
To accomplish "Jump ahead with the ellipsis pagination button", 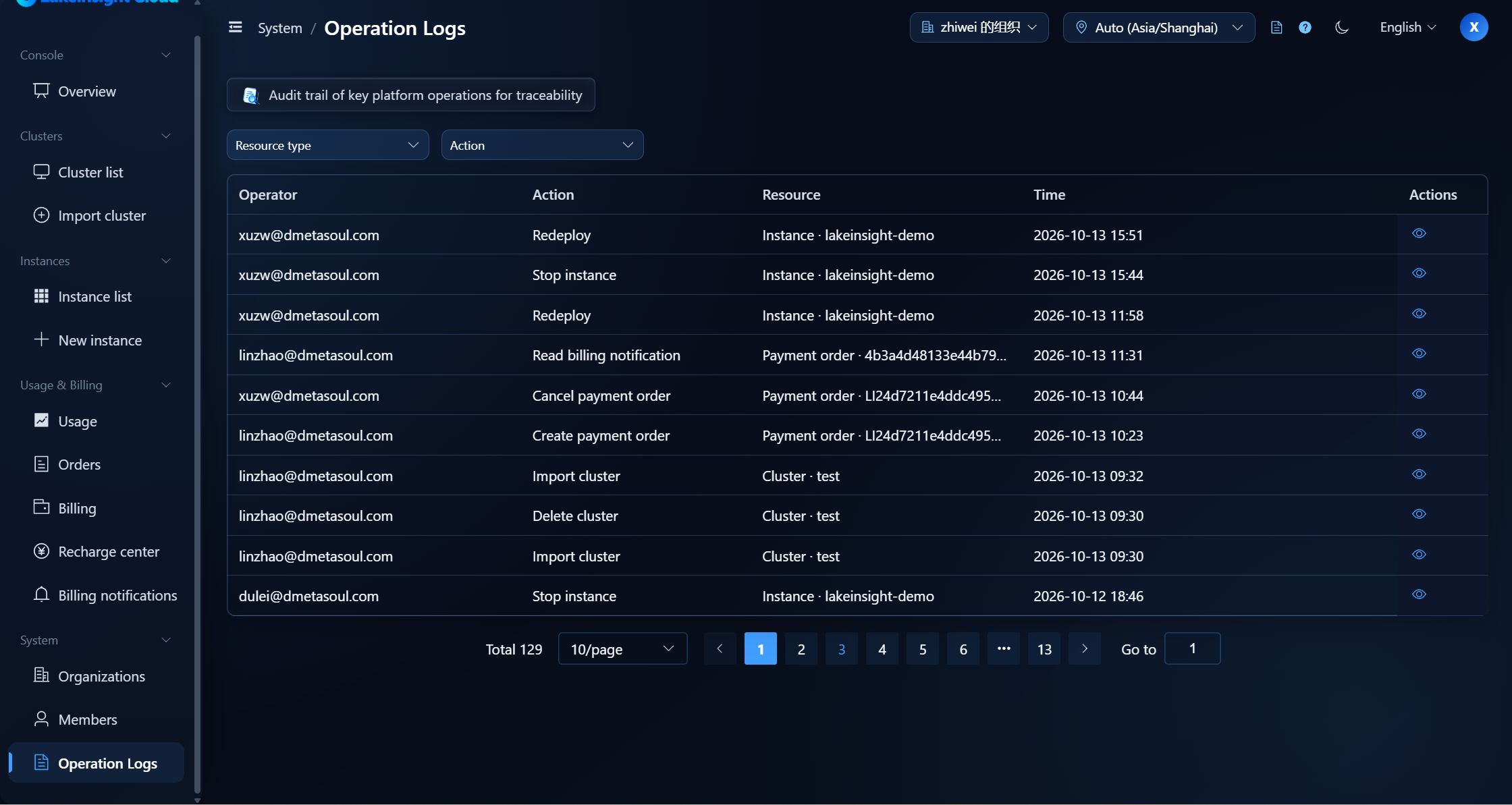I will [1004, 648].
